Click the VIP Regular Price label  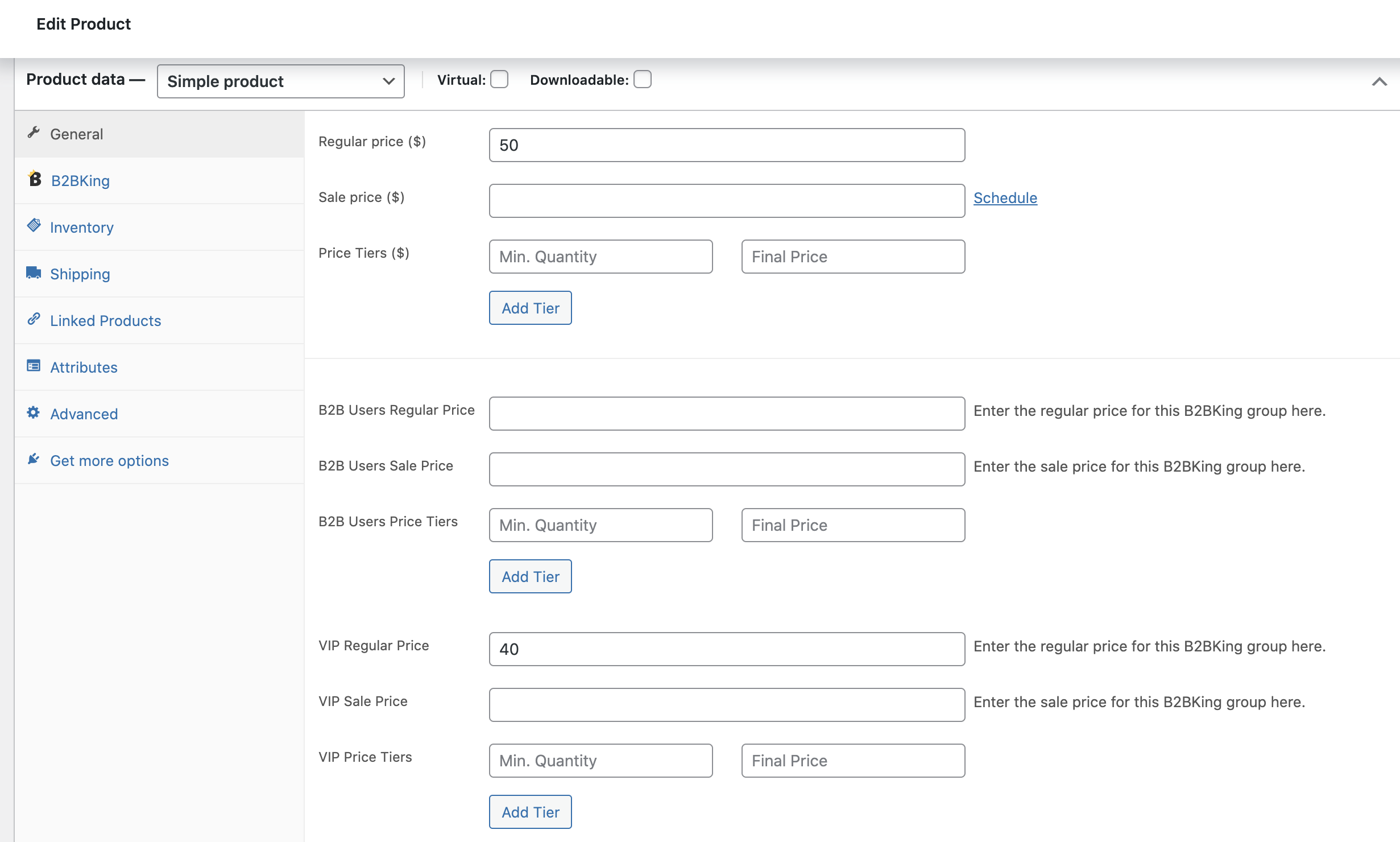pyautogui.click(x=374, y=646)
